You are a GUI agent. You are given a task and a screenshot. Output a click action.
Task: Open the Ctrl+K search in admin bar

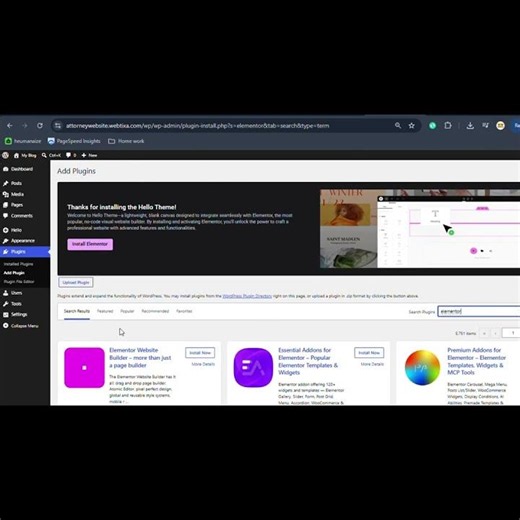pos(51,155)
